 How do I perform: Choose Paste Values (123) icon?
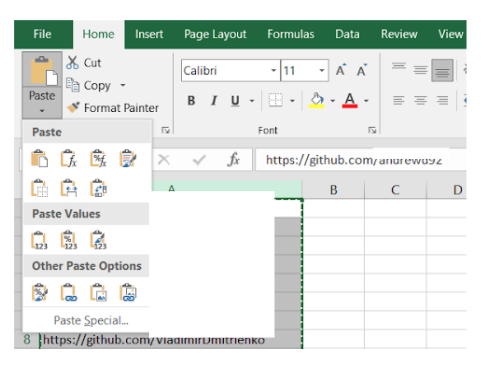pyautogui.click(x=39, y=240)
